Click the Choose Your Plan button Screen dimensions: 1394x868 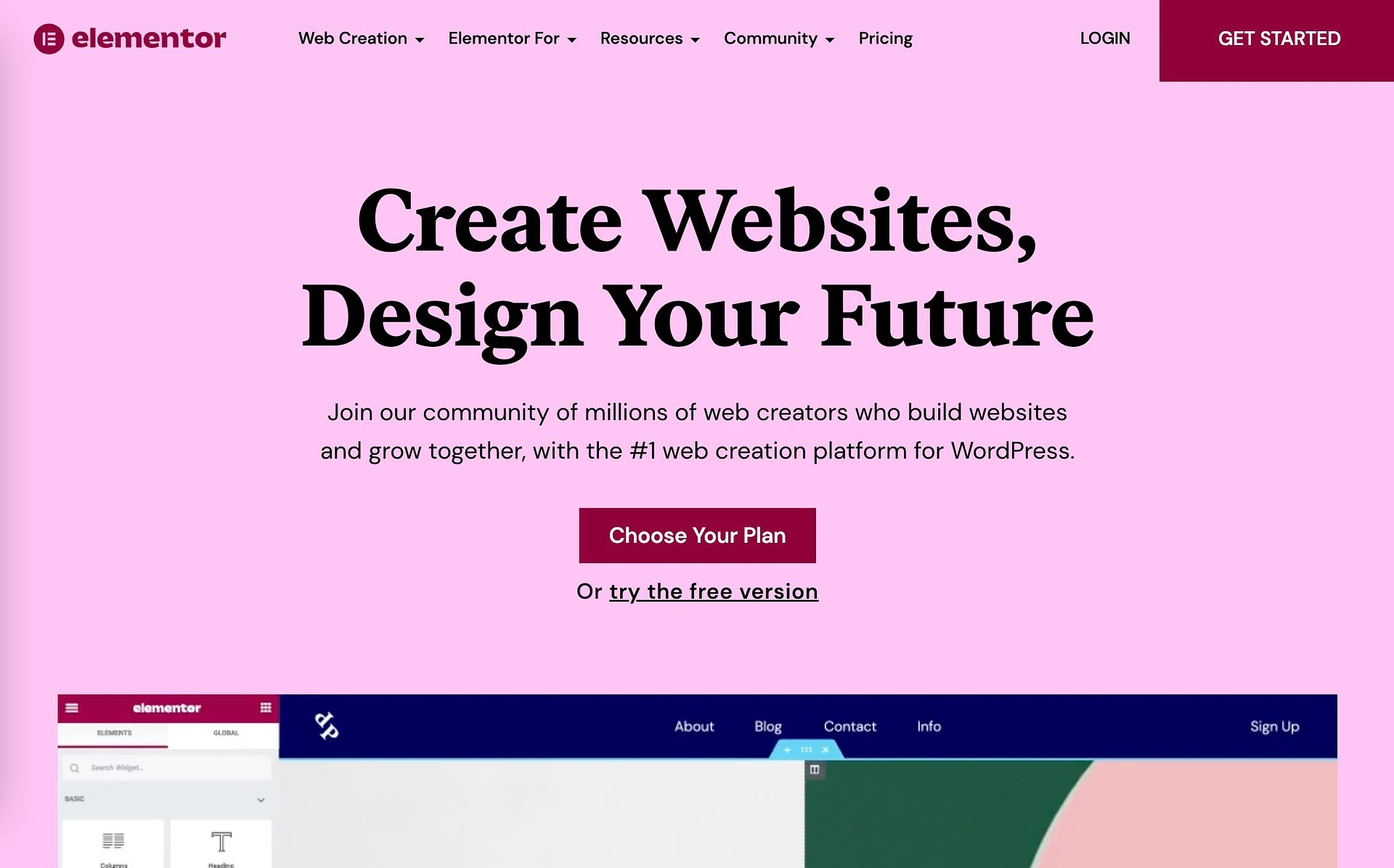coord(697,535)
